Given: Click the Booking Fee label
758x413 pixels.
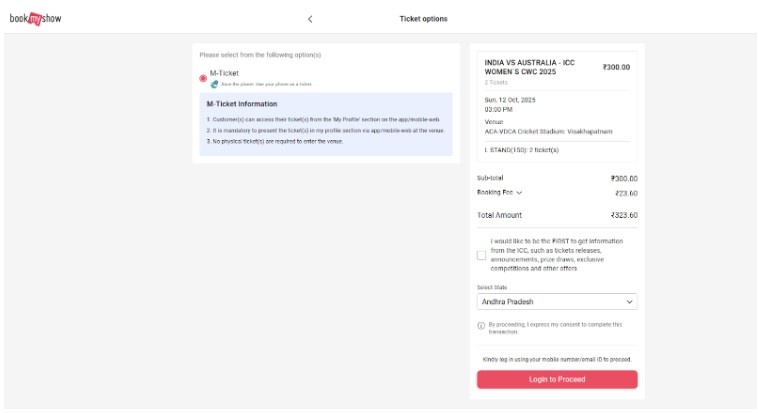Looking at the screenshot, I should [494, 193].
